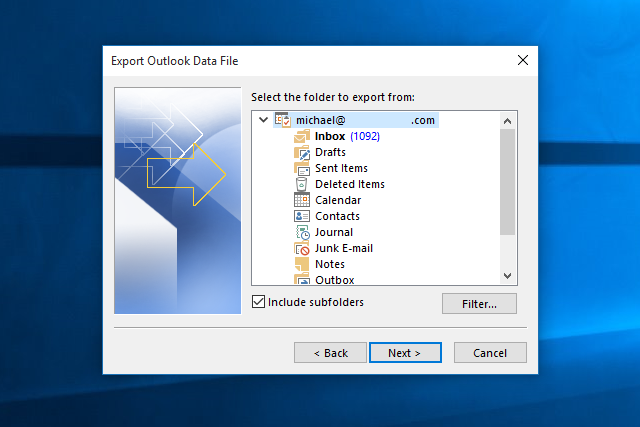The image size is (640, 427).
Task: Uncheck the Include subfolders checkbox
Action: click(258, 302)
